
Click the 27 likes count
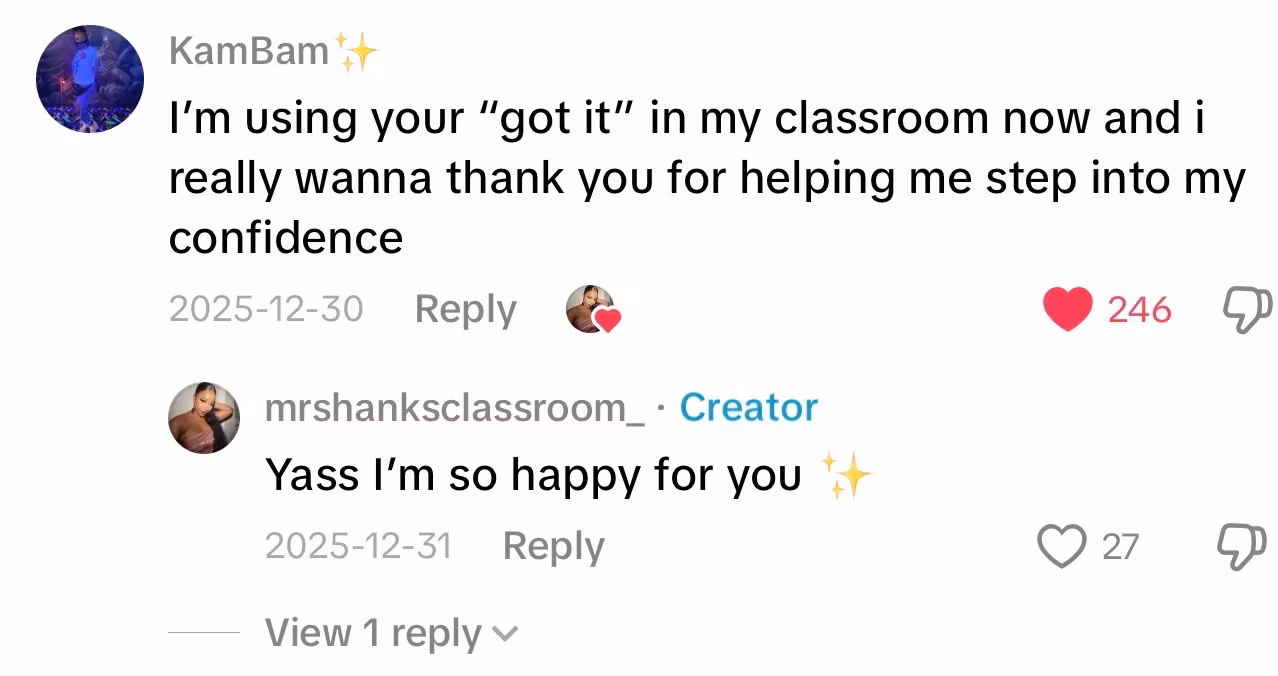(x=1120, y=547)
